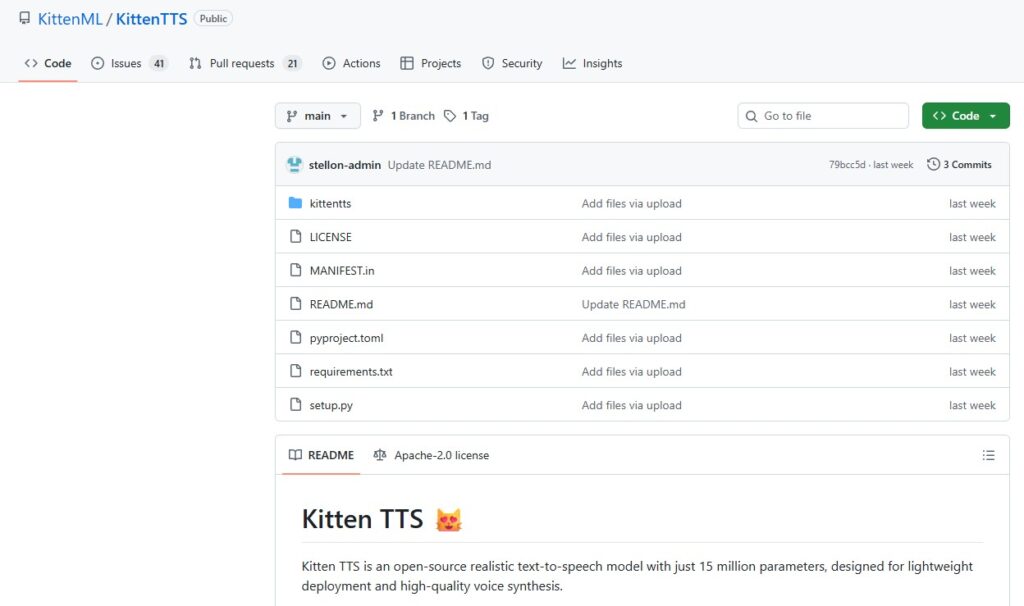
Task: Open the Security tab
Action: (513, 63)
